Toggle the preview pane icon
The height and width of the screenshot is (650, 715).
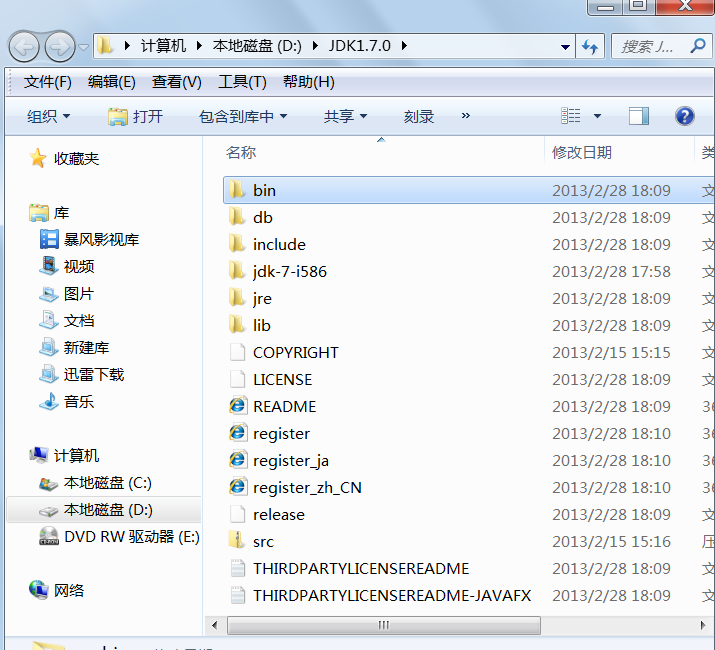coord(639,116)
